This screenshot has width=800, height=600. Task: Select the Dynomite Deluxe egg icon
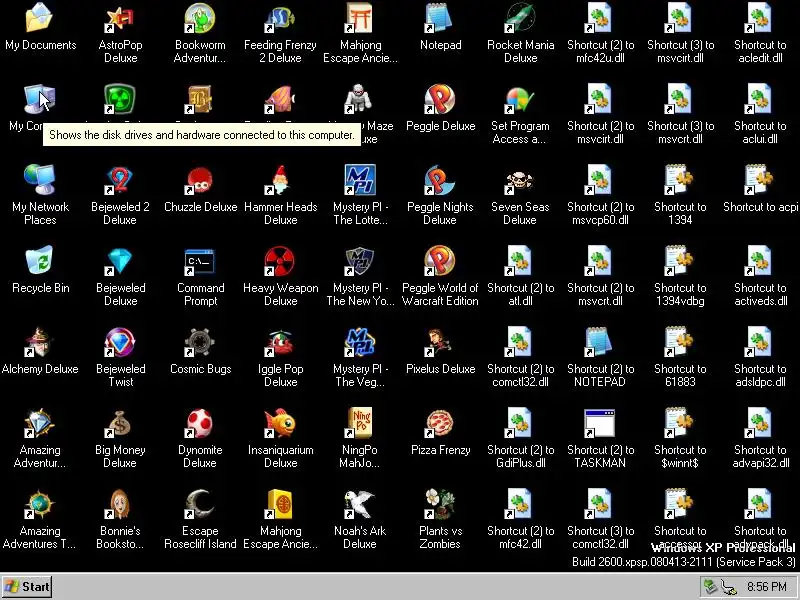[200, 423]
